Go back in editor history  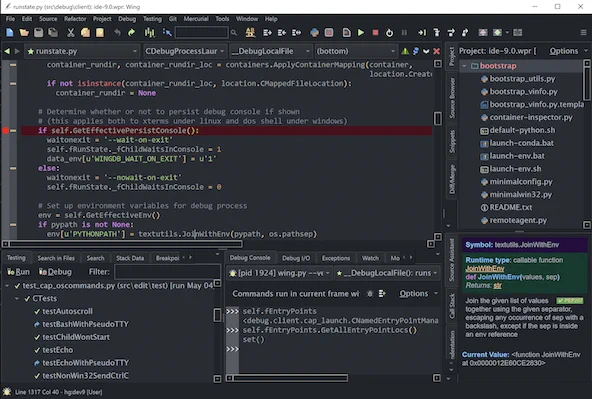(x=6, y=51)
